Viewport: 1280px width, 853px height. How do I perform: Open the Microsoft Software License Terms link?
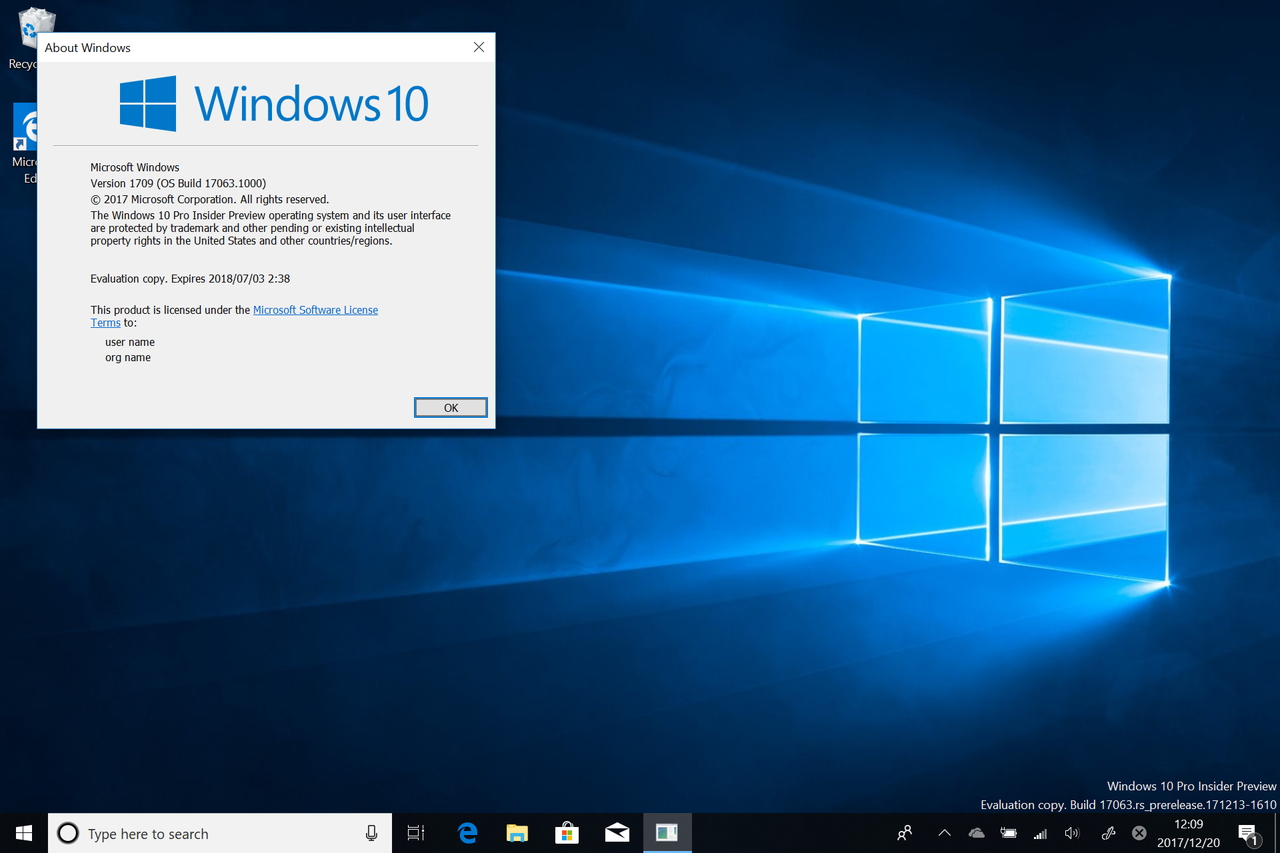tap(315, 310)
